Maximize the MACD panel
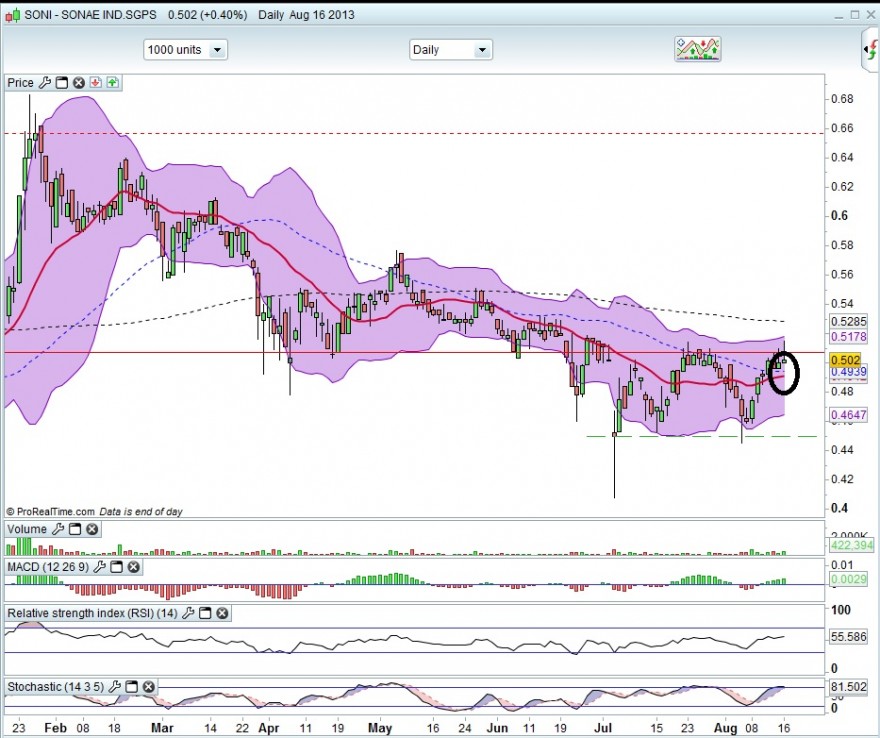The height and width of the screenshot is (738, 880). click(x=116, y=567)
